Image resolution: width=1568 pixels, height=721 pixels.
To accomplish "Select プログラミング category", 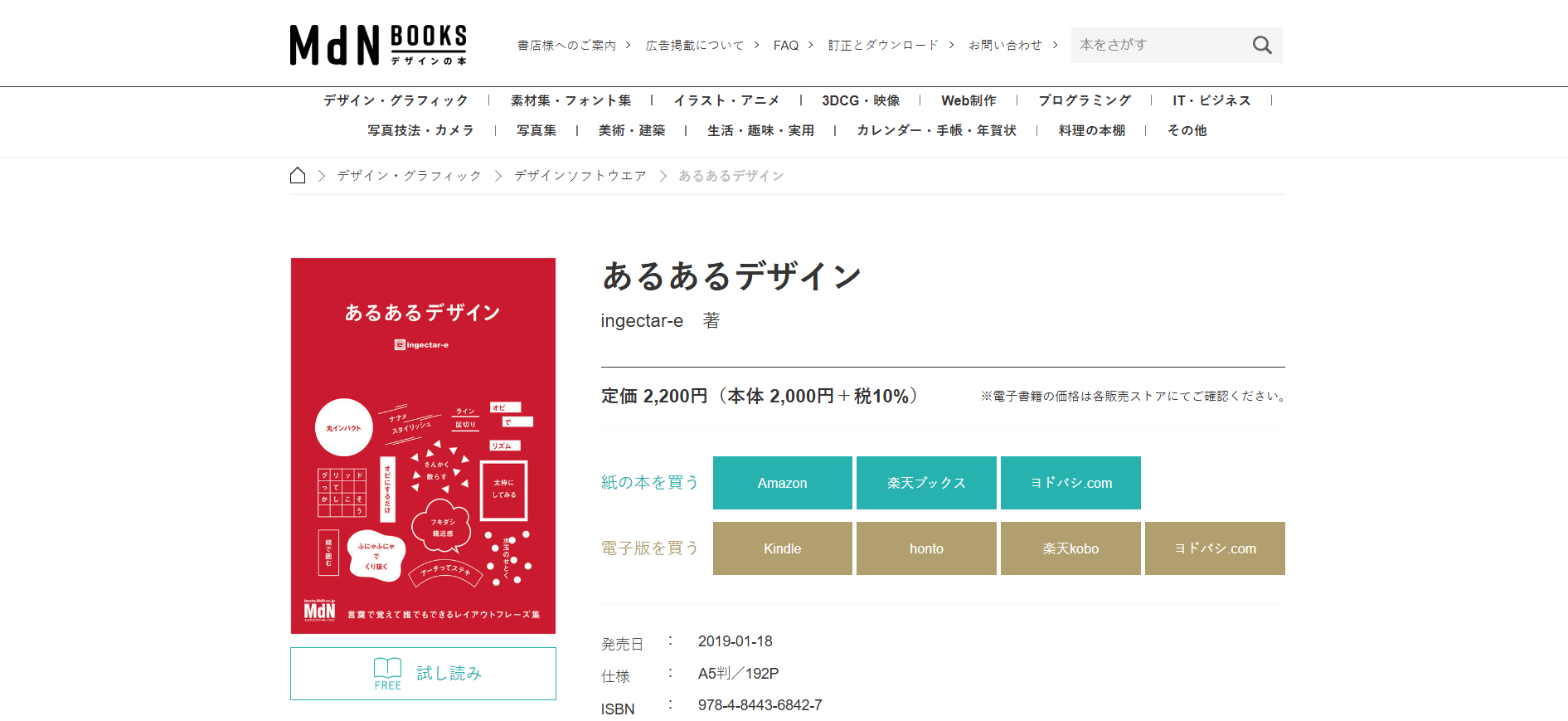I will (x=1085, y=100).
